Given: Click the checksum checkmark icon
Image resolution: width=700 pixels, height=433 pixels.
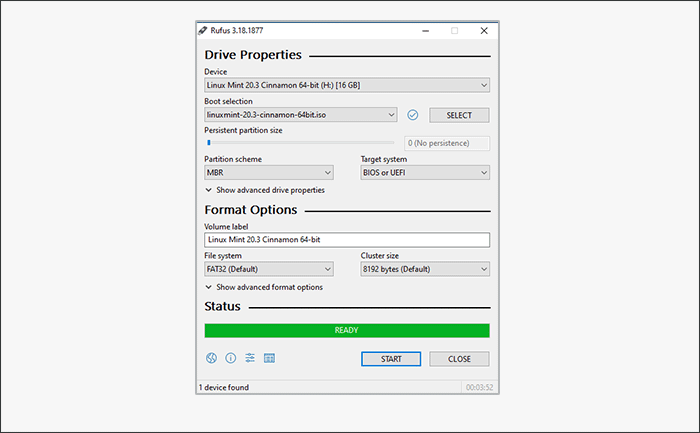Looking at the screenshot, I should (413, 115).
